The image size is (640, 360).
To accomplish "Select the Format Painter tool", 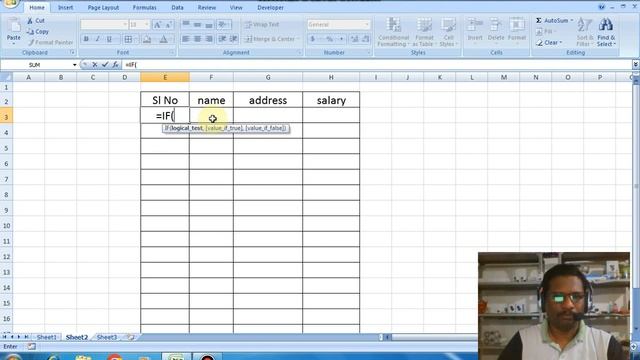I will click(50, 42).
